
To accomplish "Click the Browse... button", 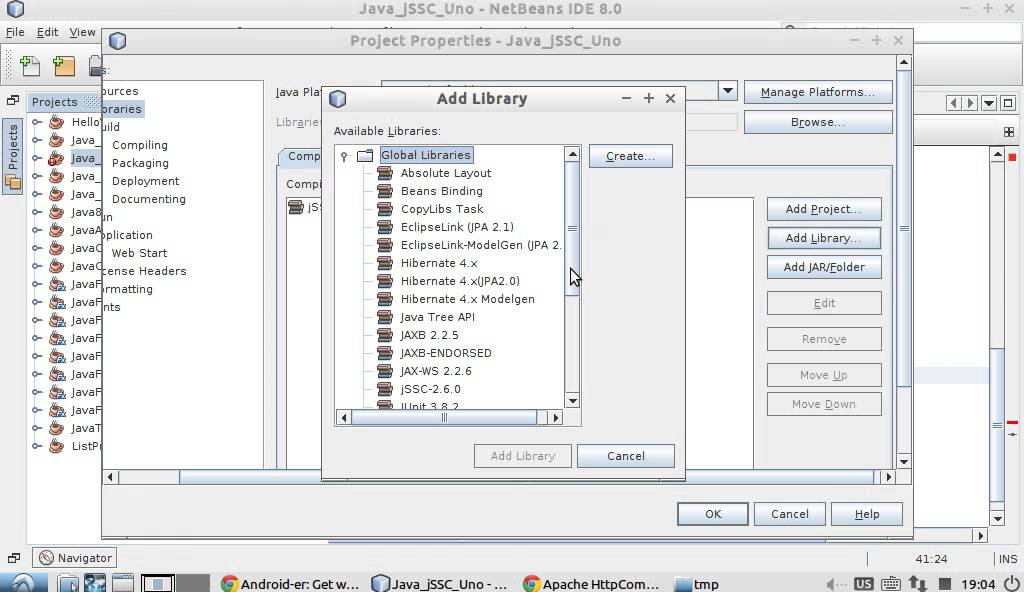I will (x=818, y=122).
